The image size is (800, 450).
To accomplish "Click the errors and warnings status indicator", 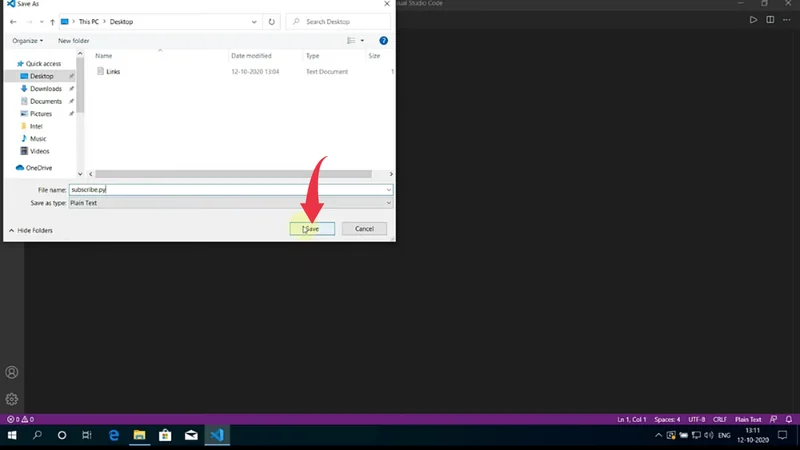I will [x=20, y=419].
